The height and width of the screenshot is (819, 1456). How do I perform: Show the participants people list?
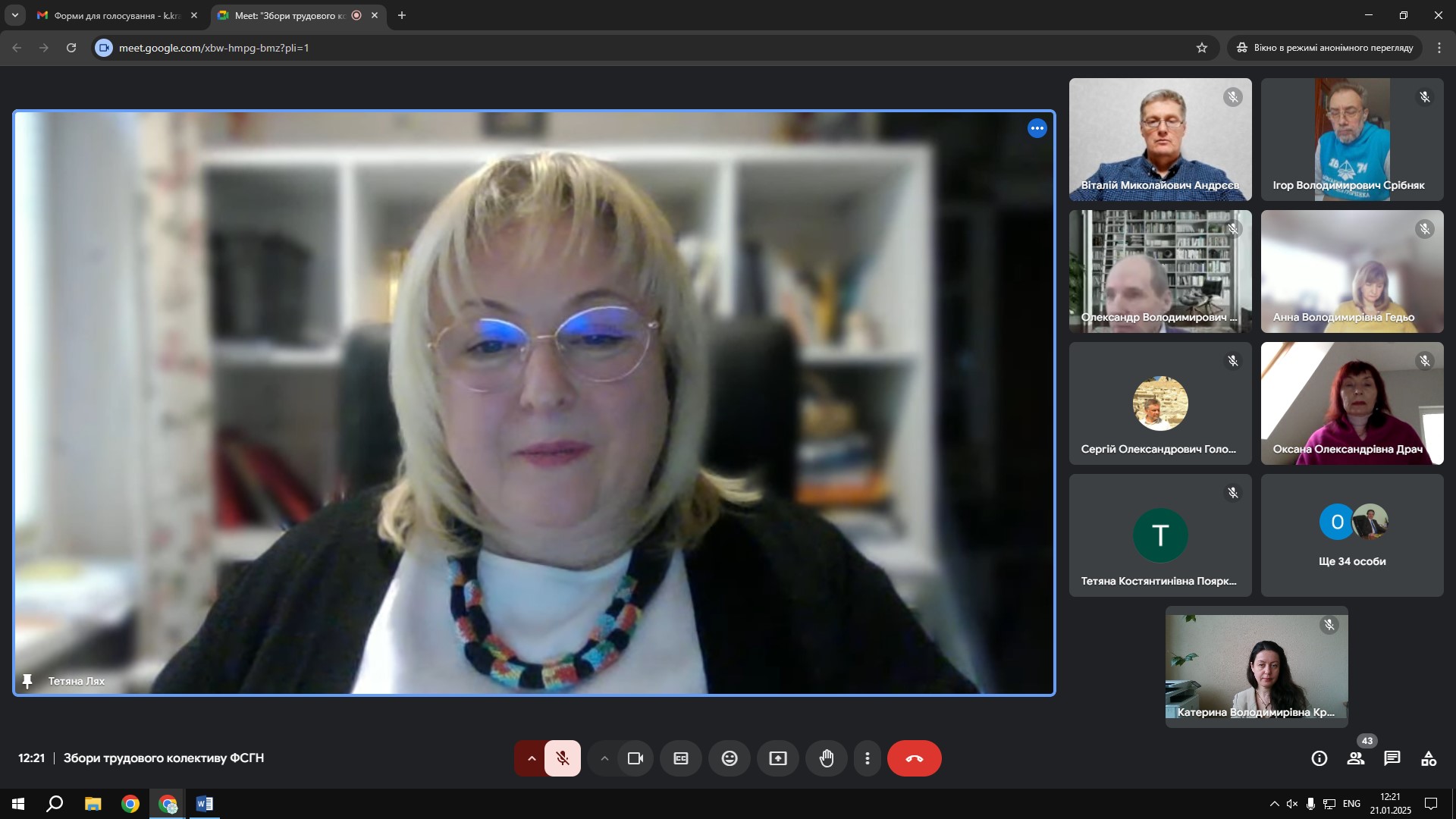point(1356,758)
